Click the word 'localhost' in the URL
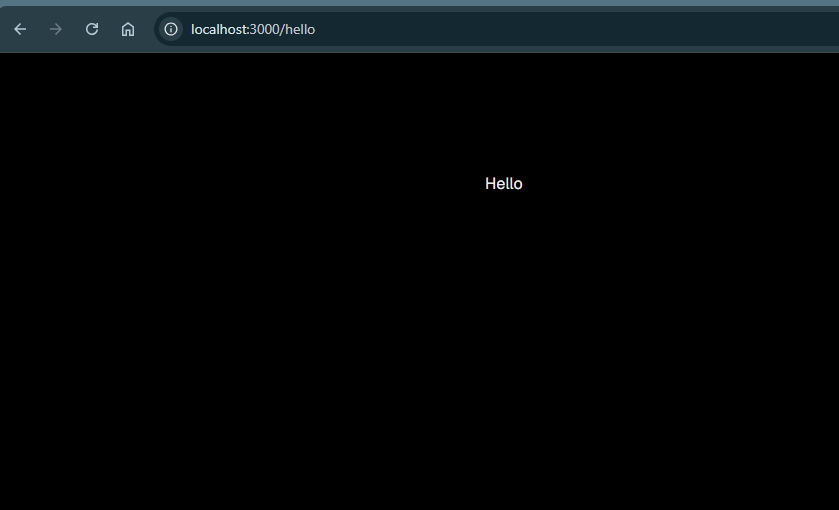The height and width of the screenshot is (510, 839). tap(218, 29)
